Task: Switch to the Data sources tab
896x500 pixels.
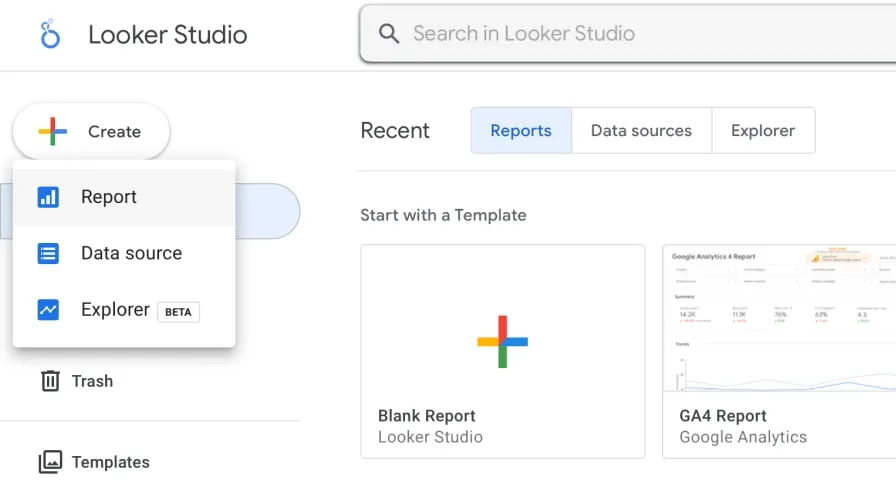Action: (x=641, y=130)
